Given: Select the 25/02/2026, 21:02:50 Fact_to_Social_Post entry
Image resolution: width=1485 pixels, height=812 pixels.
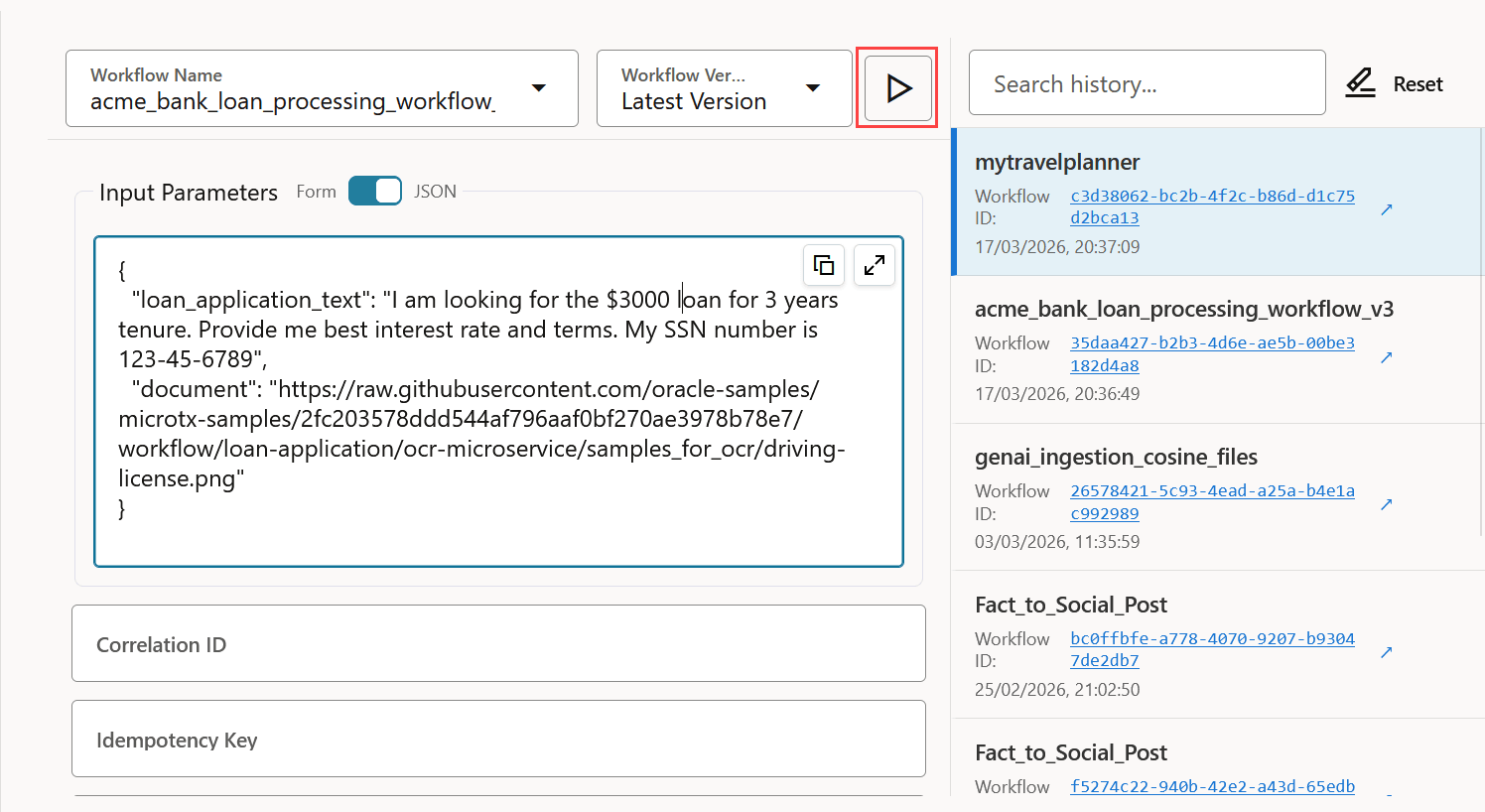Looking at the screenshot, I should point(1218,645).
